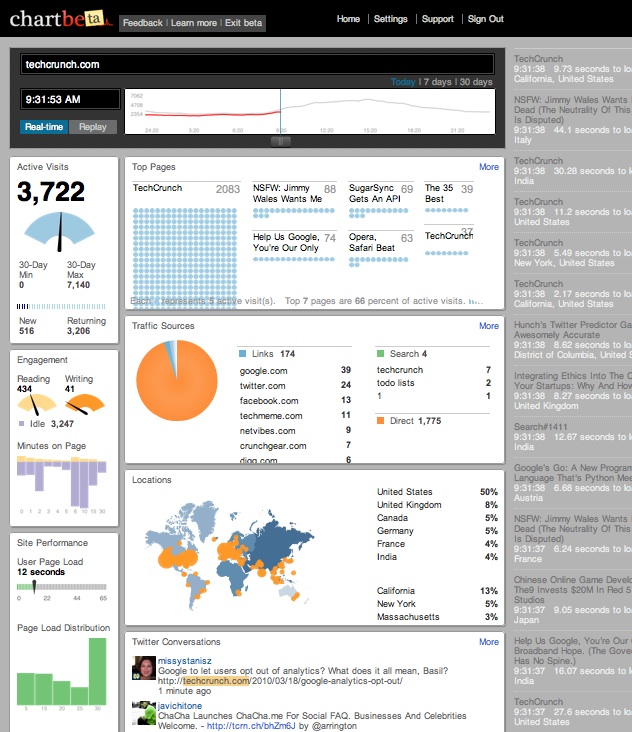The image size is (632, 732).
Task: Click the Idle legend square
Action: click(21, 423)
